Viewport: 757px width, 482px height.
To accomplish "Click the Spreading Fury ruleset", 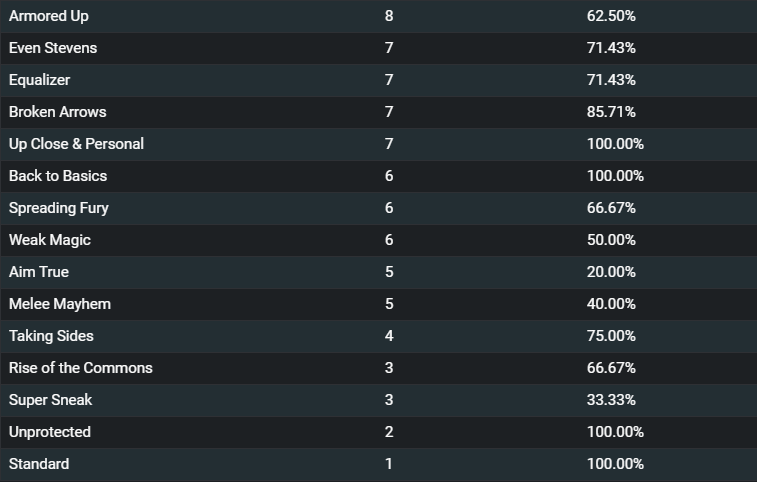I will pos(59,208).
